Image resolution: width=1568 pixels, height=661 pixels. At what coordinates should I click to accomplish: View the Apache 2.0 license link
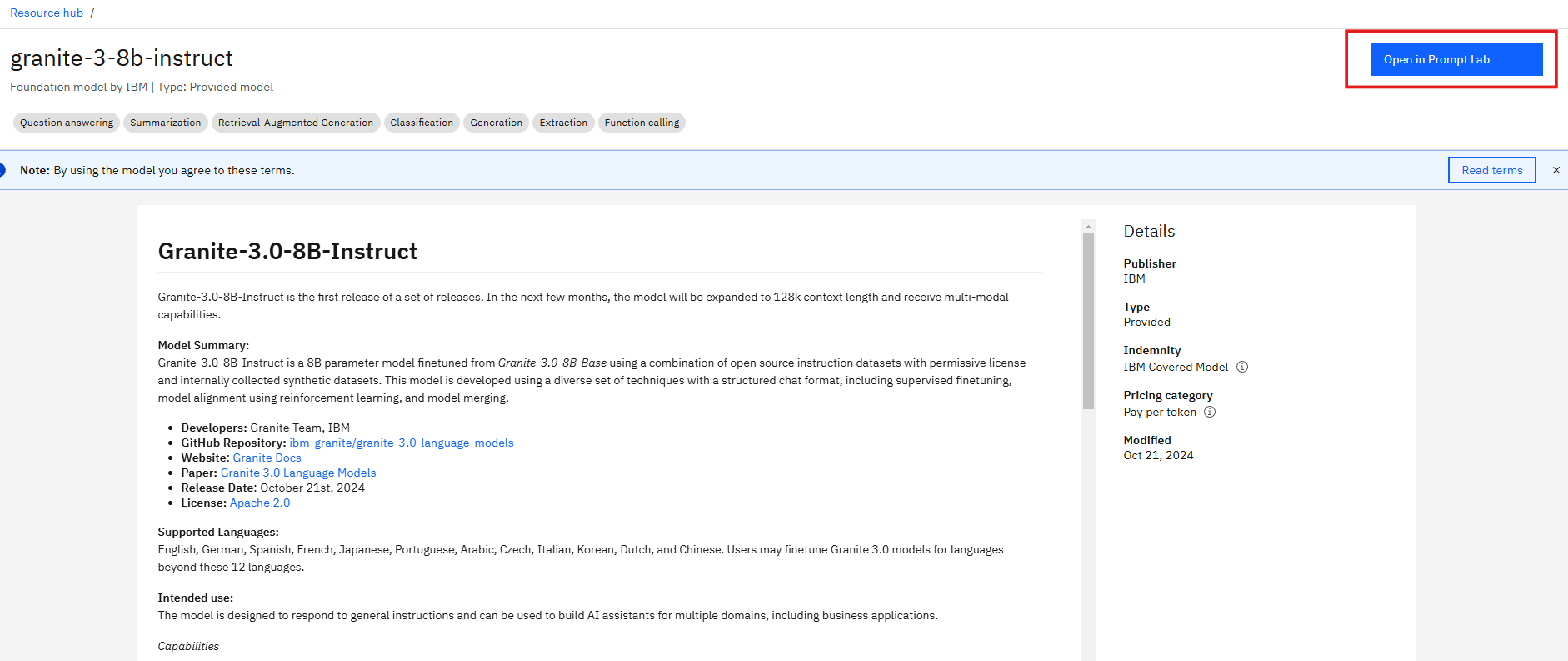coord(260,503)
